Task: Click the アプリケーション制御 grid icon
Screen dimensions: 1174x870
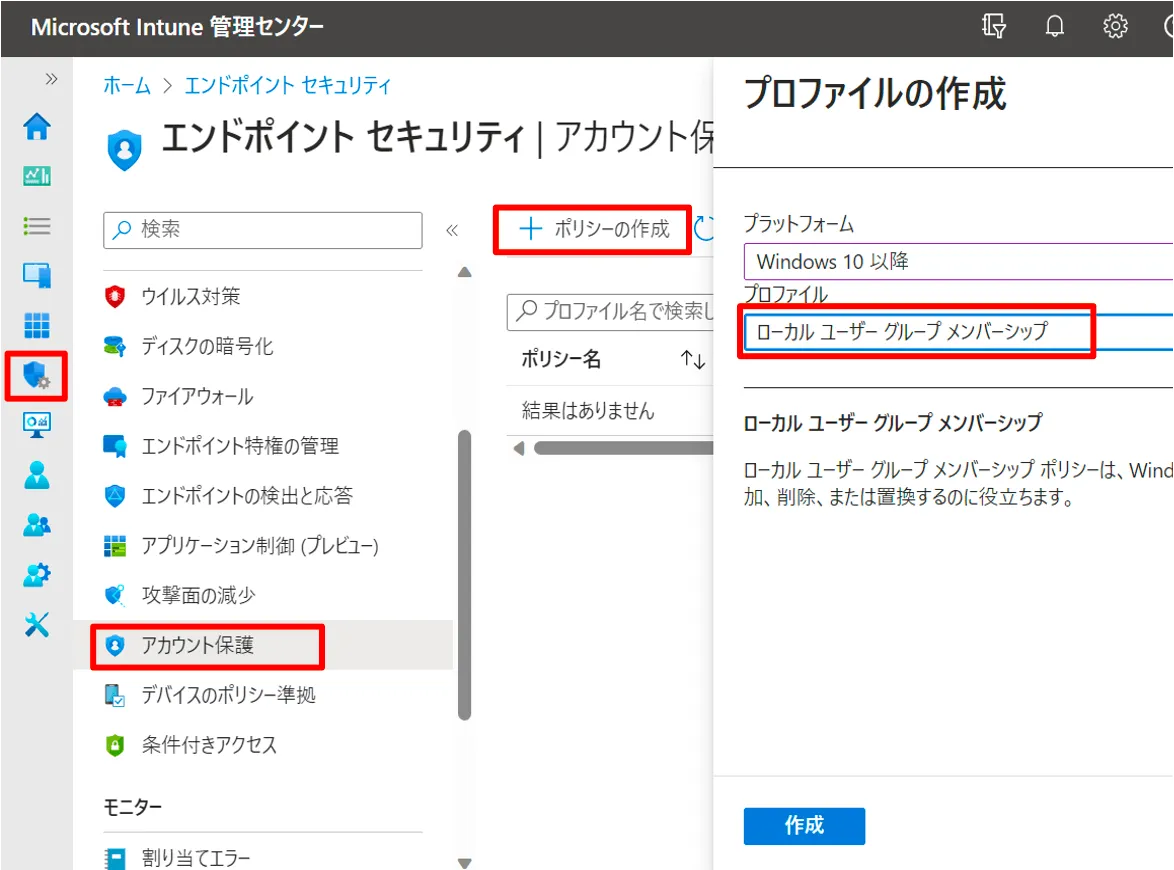Action: point(115,546)
